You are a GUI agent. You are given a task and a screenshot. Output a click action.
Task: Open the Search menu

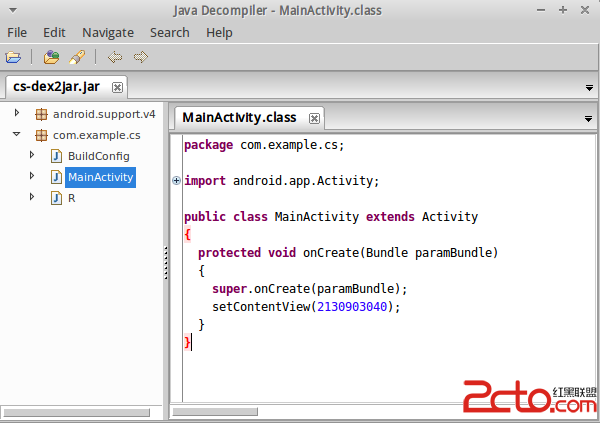pyautogui.click(x=170, y=33)
